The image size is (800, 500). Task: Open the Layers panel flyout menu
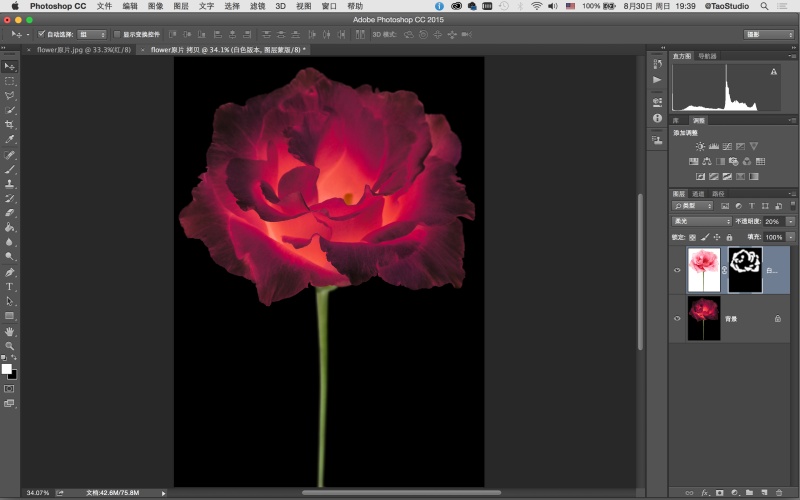click(x=792, y=193)
